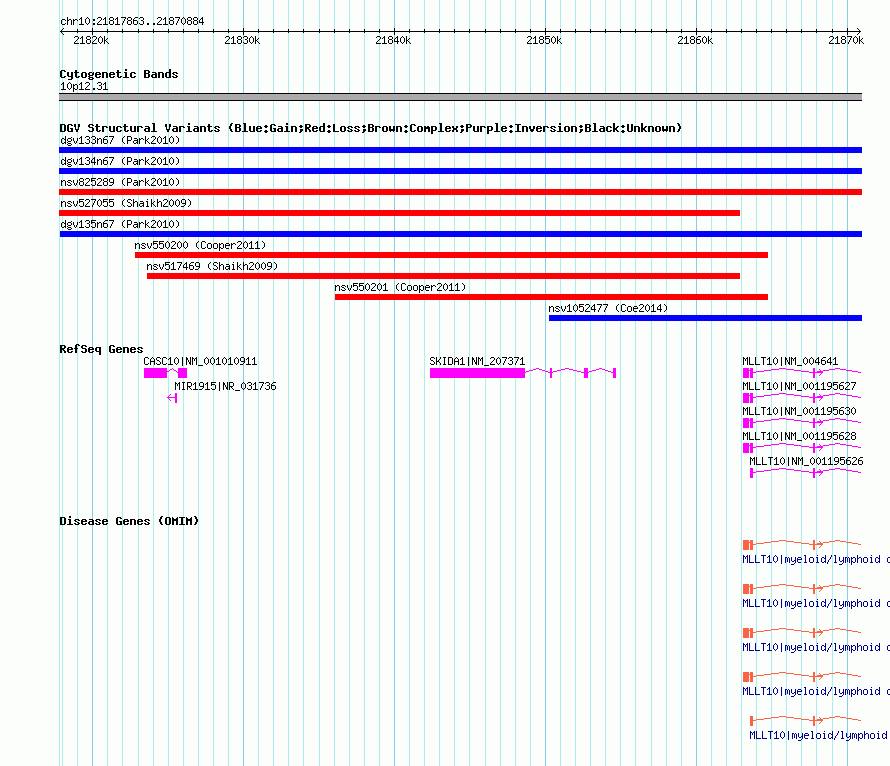Image resolution: width=890 pixels, height=766 pixels.
Task: Click the nsv550200 (Cooper2011) variant label
Action: [200, 245]
